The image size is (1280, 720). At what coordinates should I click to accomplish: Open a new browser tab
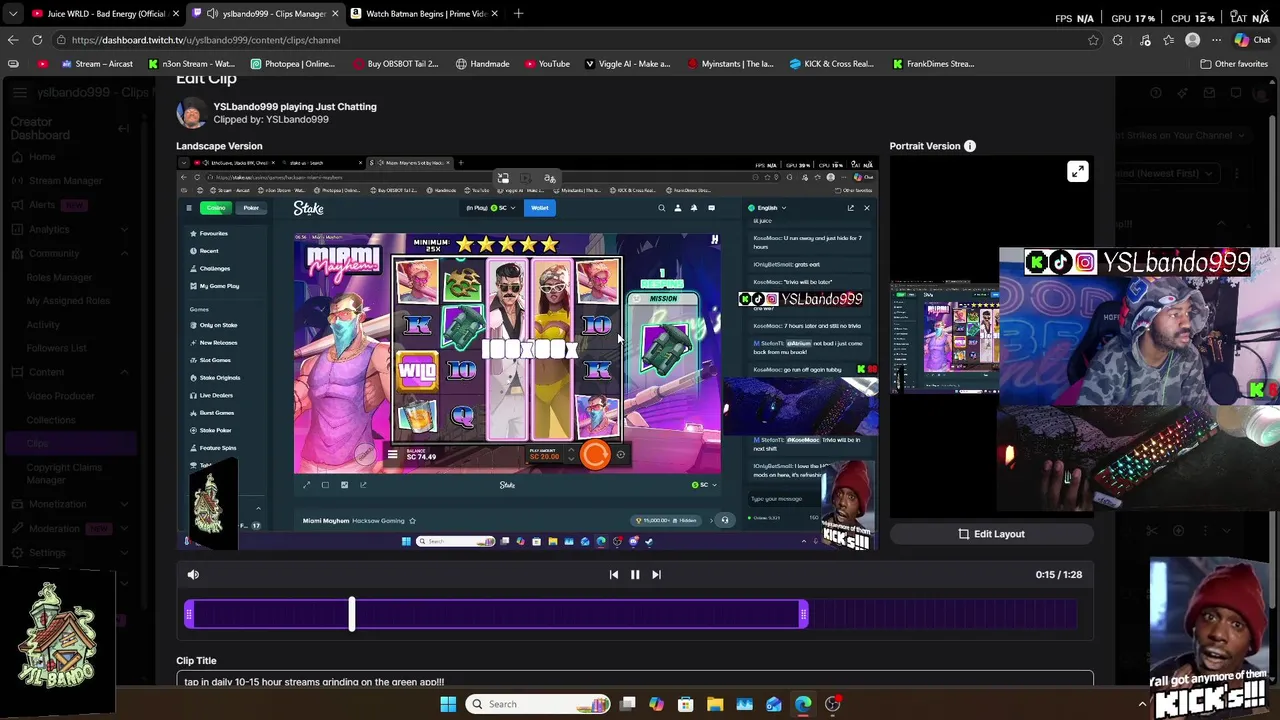[518, 14]
